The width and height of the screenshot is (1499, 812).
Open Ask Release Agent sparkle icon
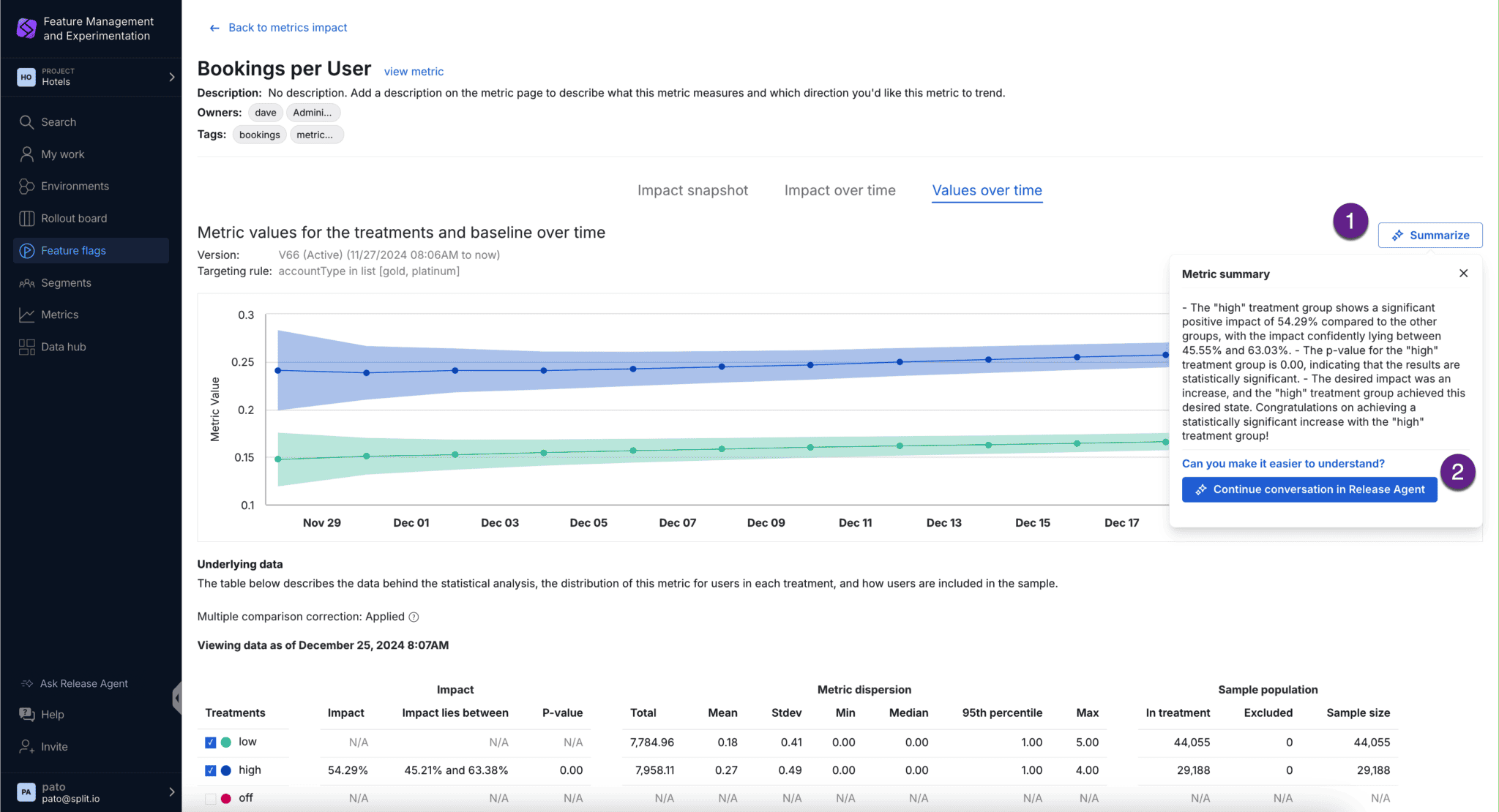tap(27, 683)
